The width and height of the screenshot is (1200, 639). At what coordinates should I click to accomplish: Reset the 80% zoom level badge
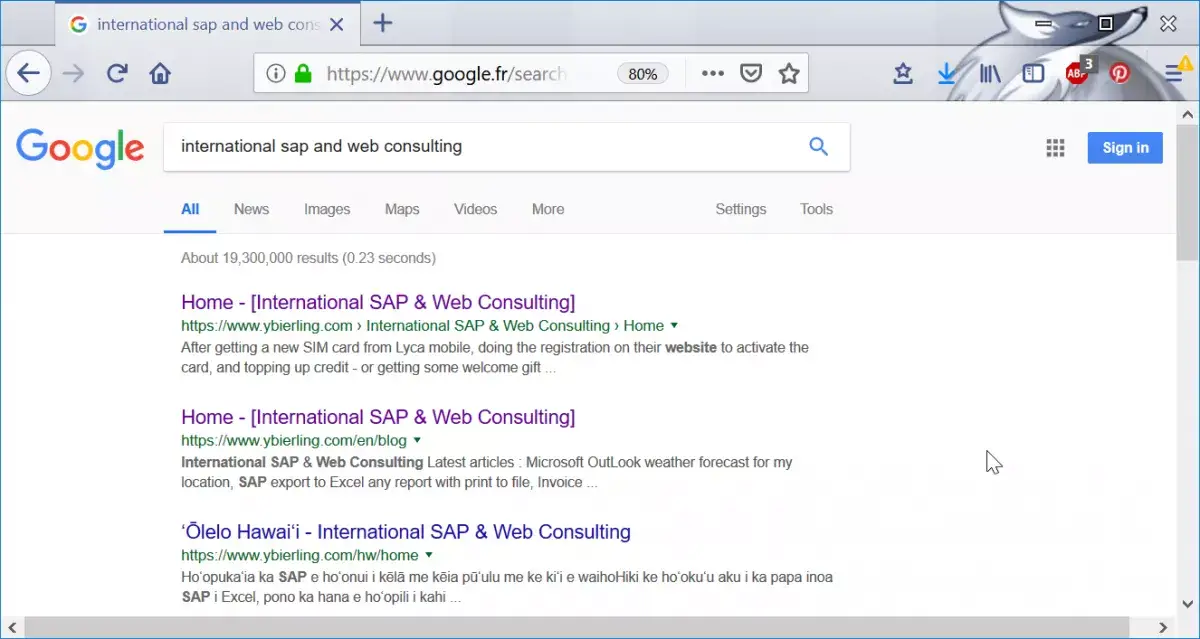pos(643,74)
